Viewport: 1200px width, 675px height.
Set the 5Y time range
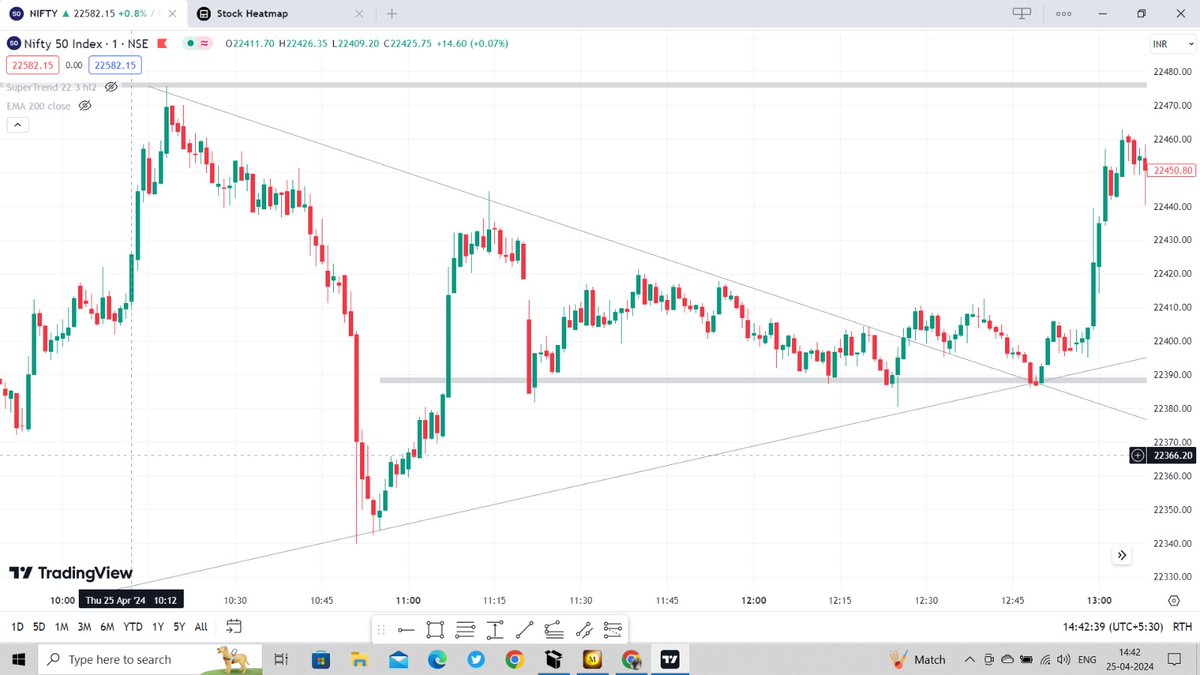(x=179, y=627)
